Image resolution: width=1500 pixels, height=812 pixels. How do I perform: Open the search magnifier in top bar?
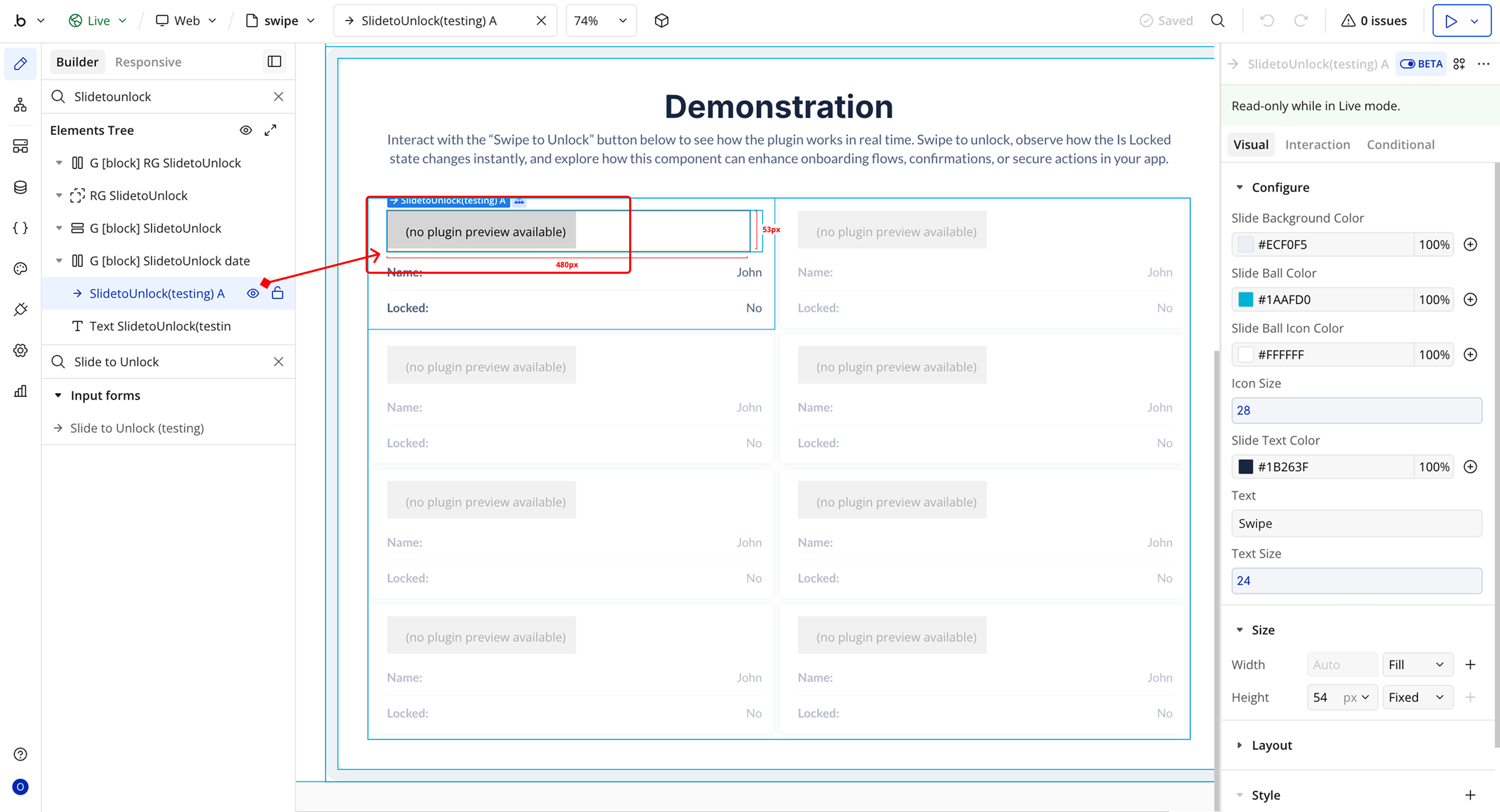point(1218,21)
